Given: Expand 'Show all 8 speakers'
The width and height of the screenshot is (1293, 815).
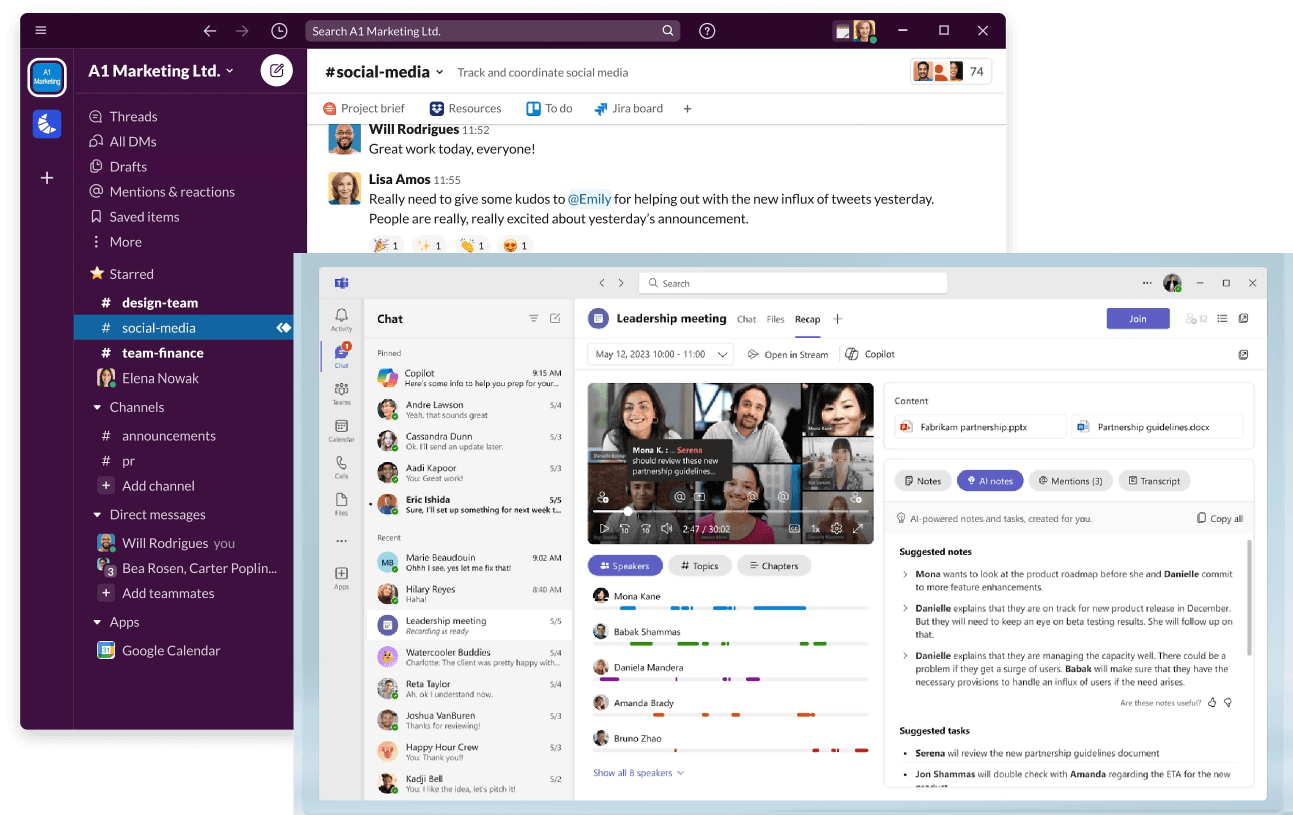Looking at the screenshot, I should click(638, 773).
